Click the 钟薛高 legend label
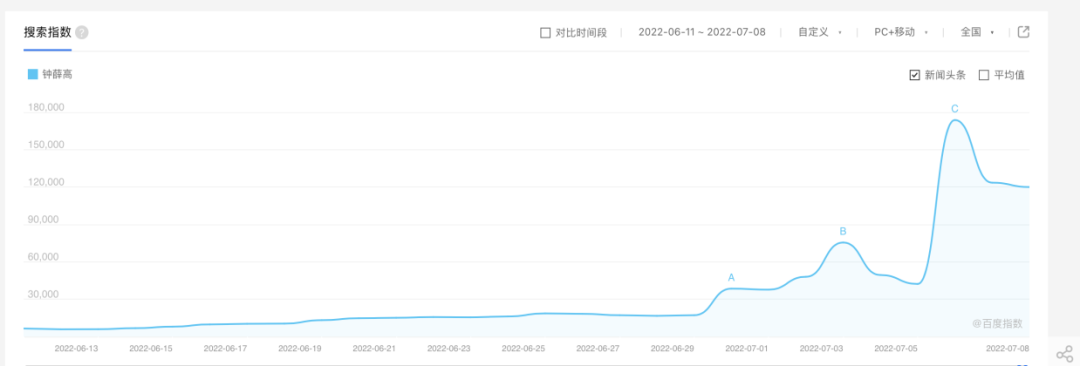Viewport: 1080px width, 366px height. tap(57, 74)
